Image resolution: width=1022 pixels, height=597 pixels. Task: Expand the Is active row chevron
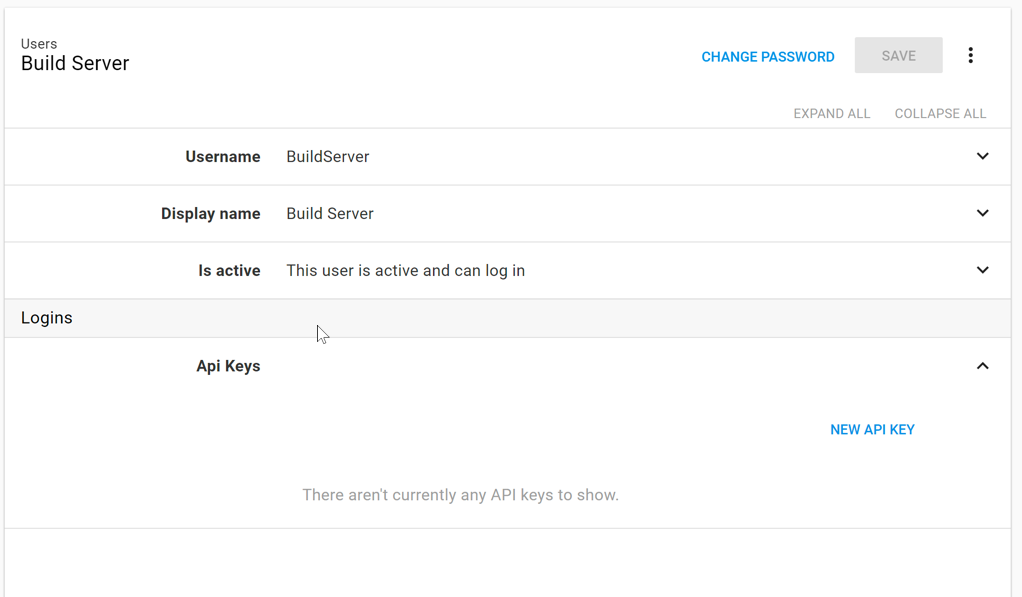pyautogui.click(x=982, y=270)
